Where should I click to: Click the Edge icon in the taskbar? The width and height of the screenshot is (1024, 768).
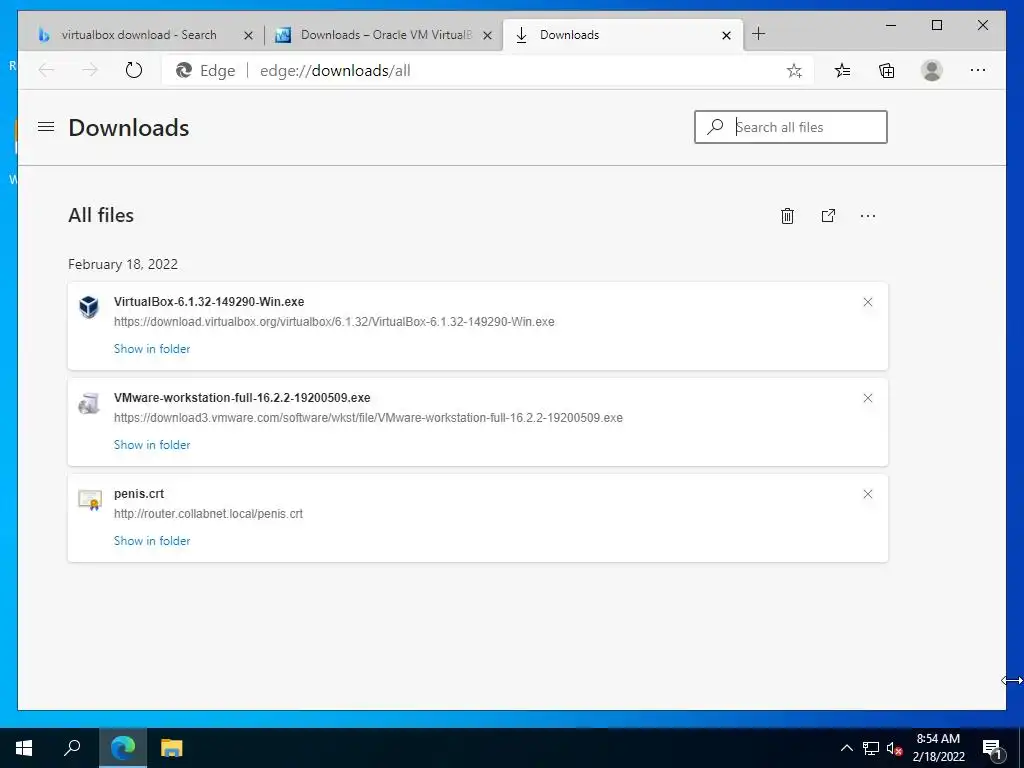[x=123, y=748]
